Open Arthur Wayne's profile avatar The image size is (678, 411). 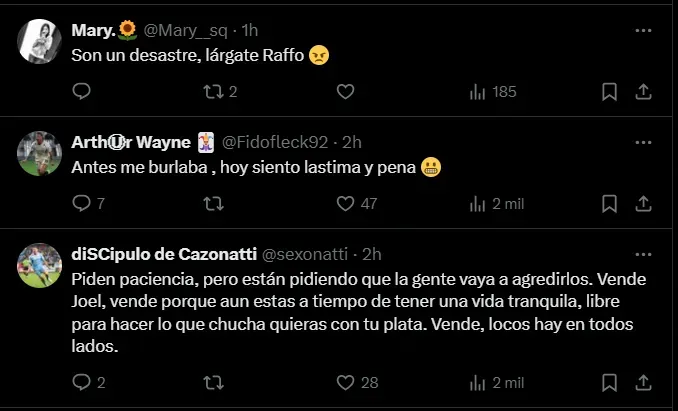tap(40, 151)
